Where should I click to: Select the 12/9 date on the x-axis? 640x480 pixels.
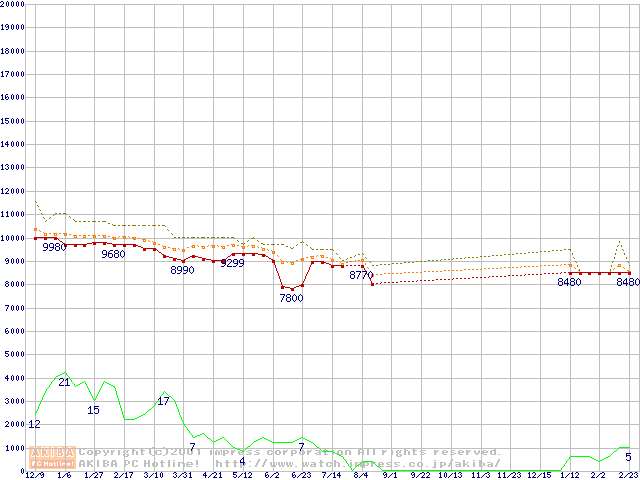pos(35,476)
